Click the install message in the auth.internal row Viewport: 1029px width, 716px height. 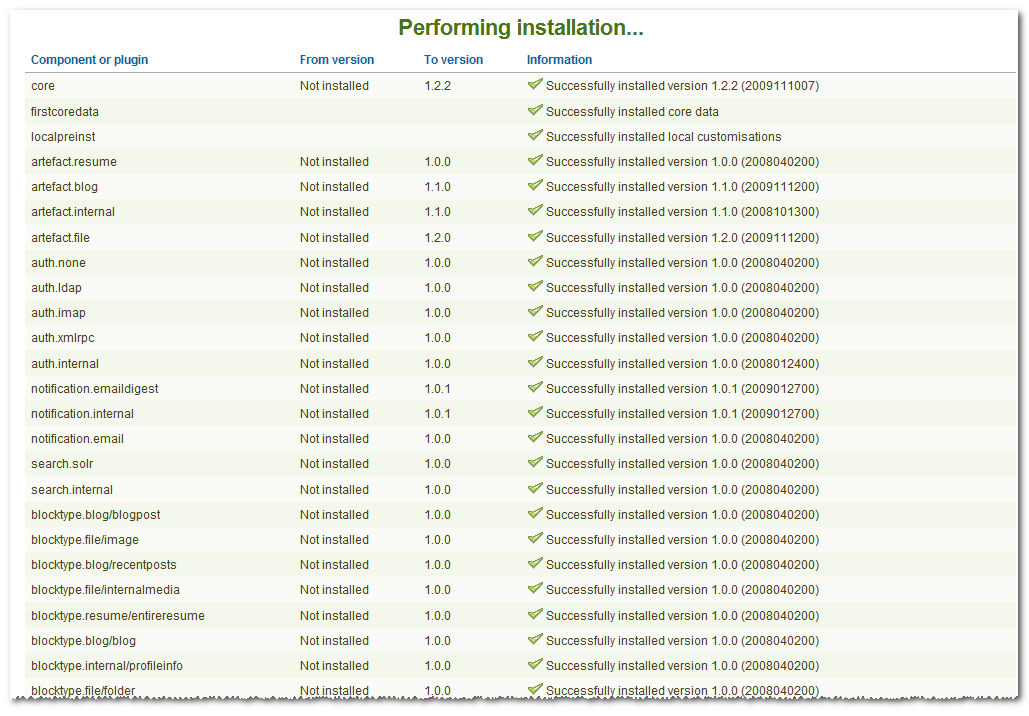(x=682, y=364)
